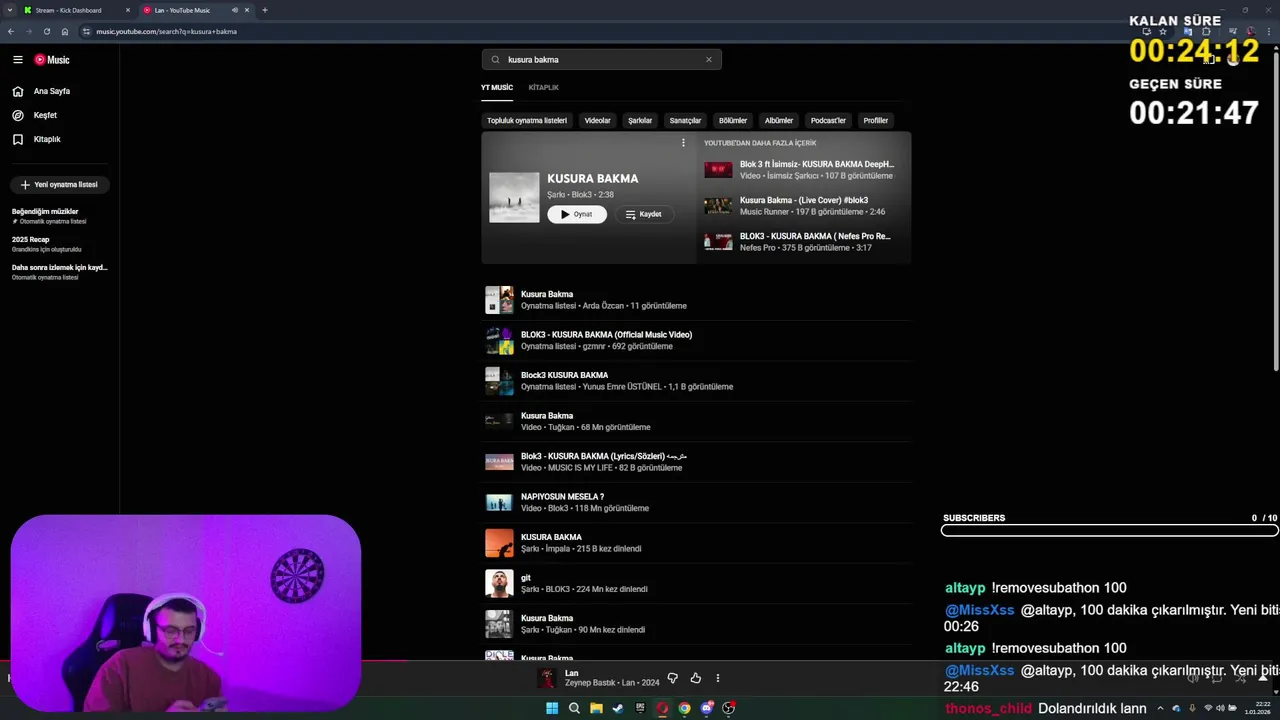The image size is (1280, 720).
Task: Open the tab search dropdown
Action: click(x=10, y=10)
